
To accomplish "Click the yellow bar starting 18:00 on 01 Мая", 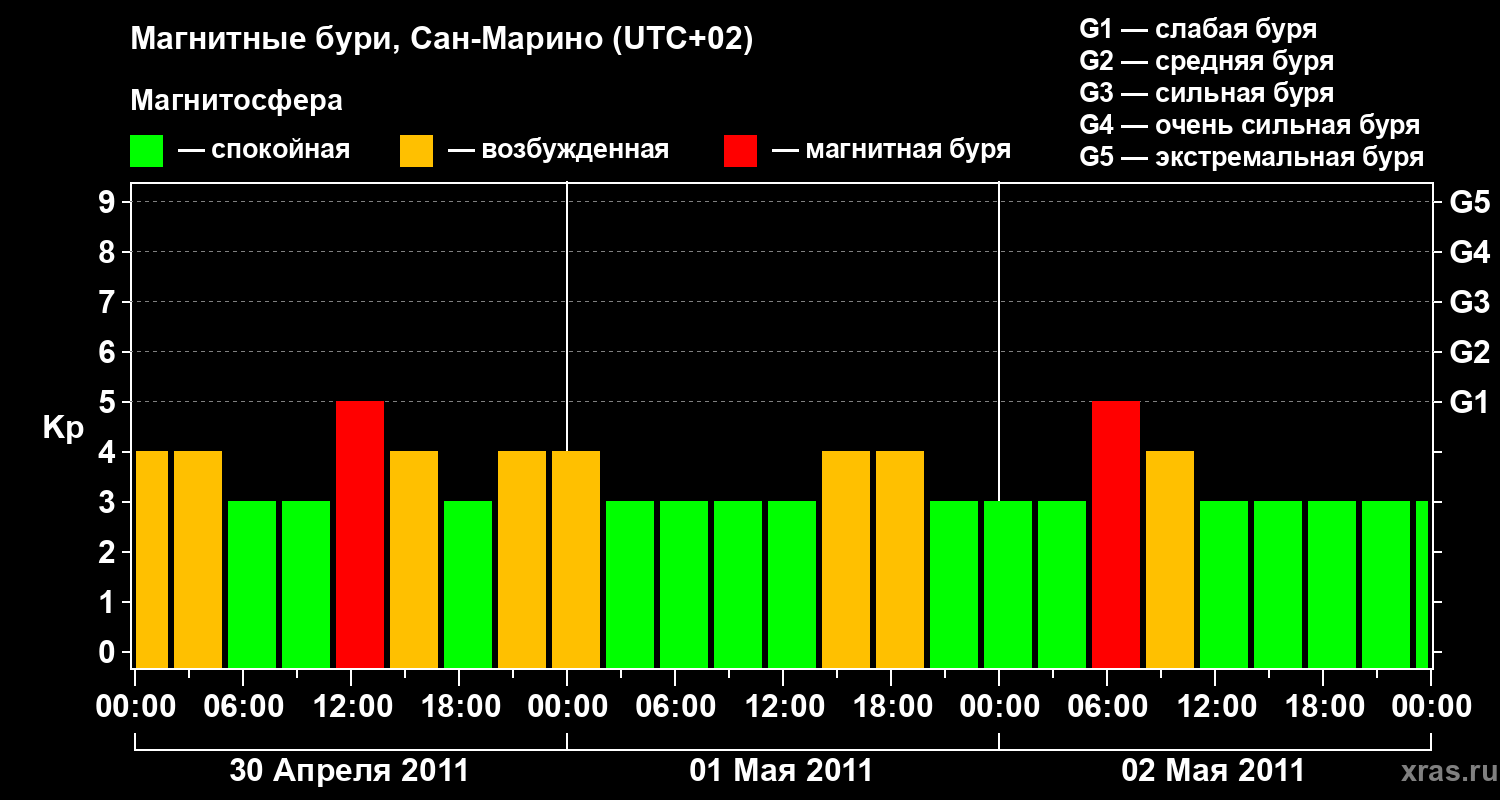I will point(900,560).
